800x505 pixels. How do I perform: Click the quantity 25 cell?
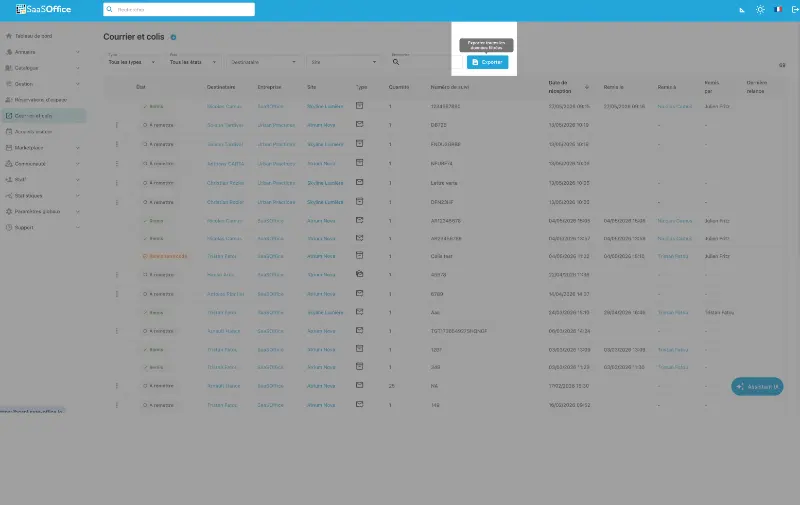392,386
